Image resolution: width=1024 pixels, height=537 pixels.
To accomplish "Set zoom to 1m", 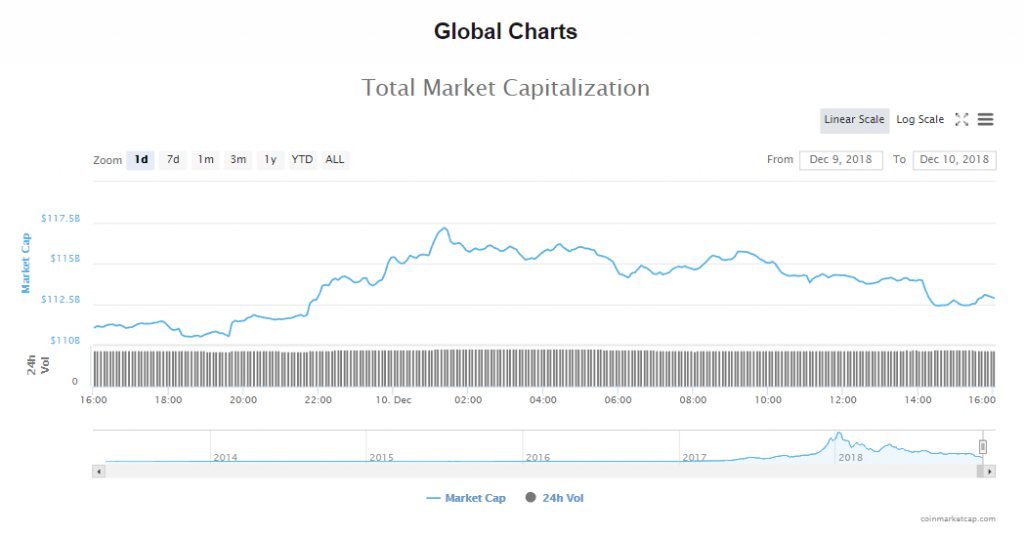I will [205, 160].
